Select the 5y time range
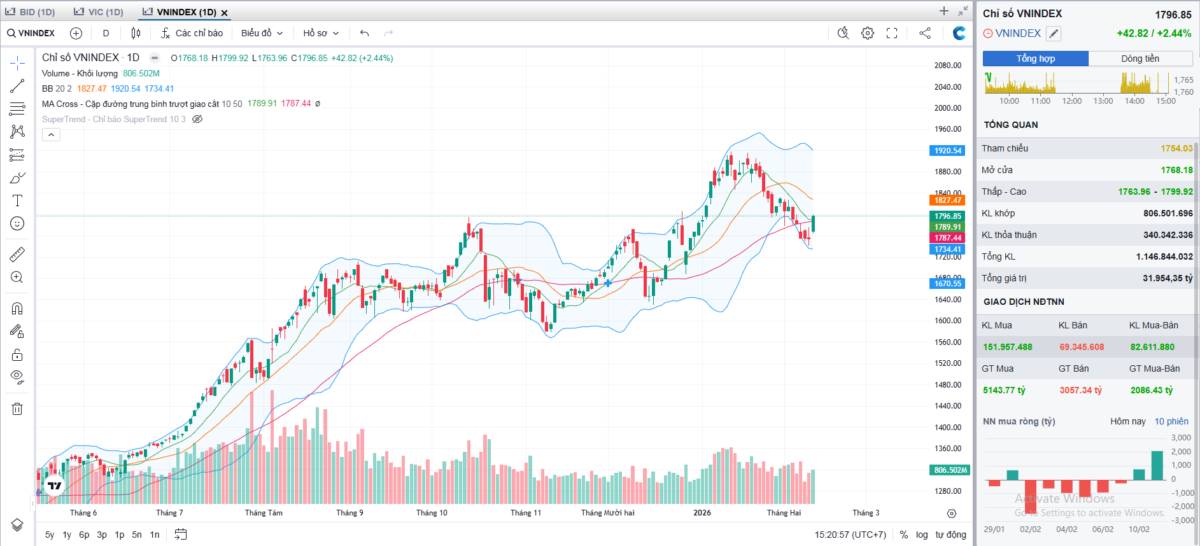 [50, 535]
